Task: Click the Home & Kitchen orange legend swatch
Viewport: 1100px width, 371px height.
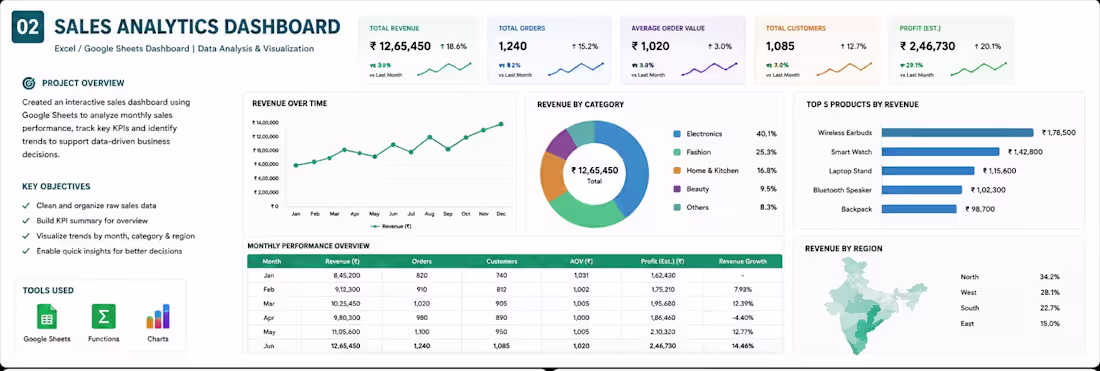Action: point(677,170)
